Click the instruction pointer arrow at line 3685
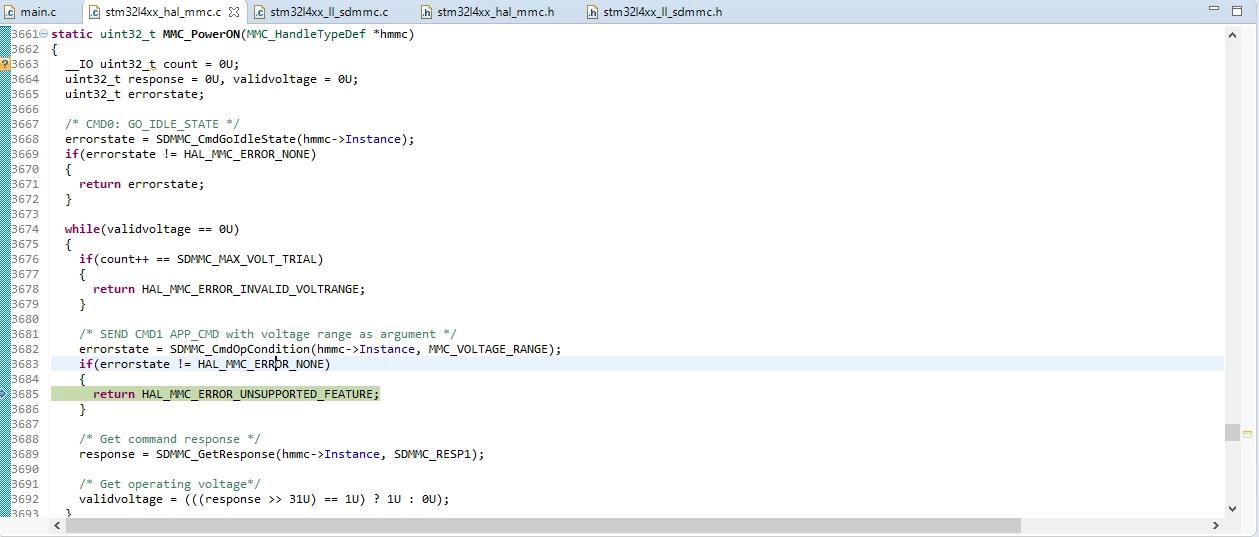The height and width of the screenshot is (537, 1259). coord(5,394)
